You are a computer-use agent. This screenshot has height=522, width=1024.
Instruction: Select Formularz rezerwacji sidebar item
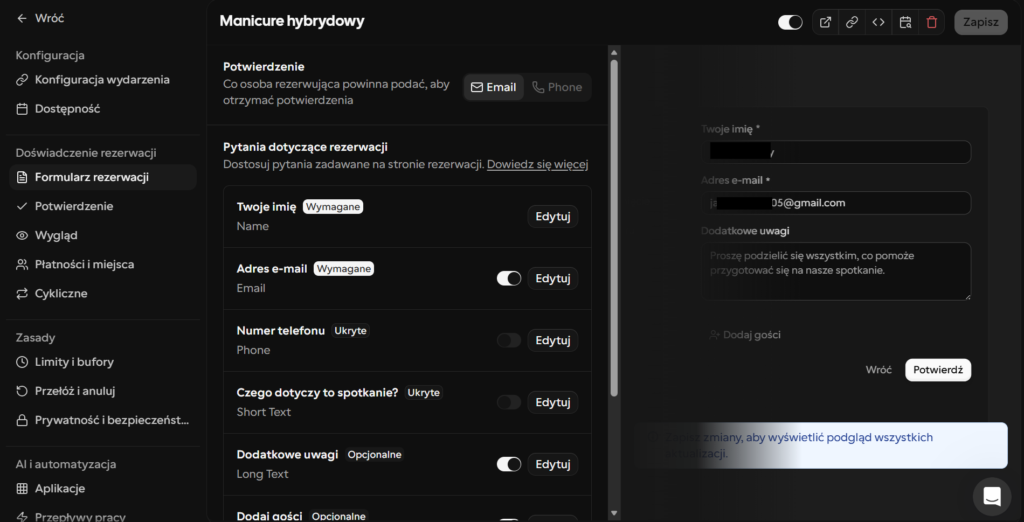(103, 177)
